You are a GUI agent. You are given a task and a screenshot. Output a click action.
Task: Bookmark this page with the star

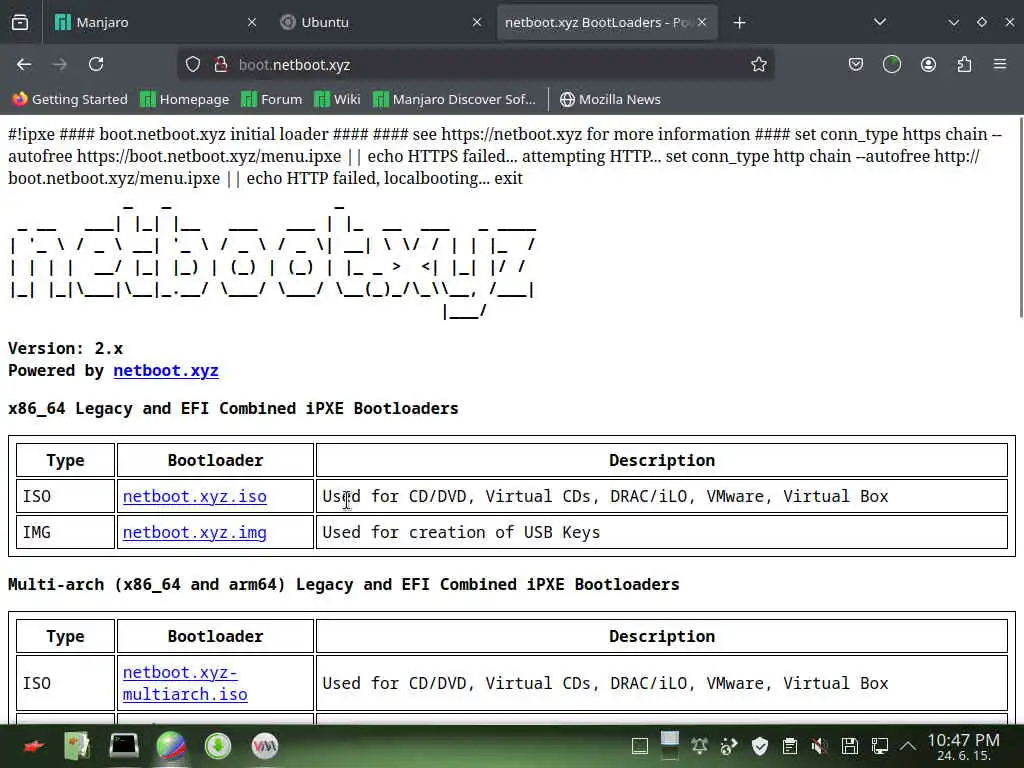[x=758, y=65]
